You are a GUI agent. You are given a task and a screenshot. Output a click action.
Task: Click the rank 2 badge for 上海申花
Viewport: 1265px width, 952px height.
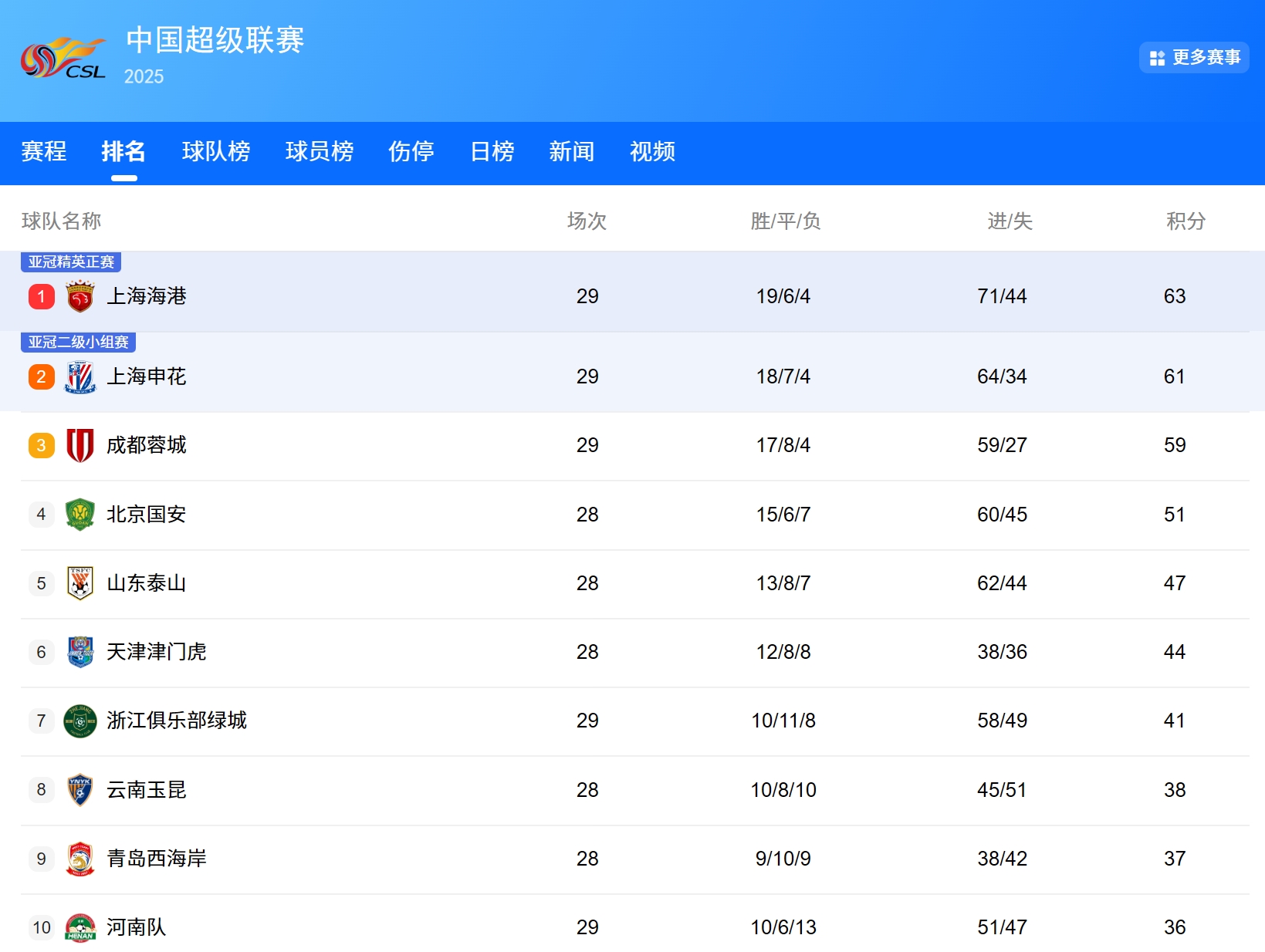click(42, 376)
